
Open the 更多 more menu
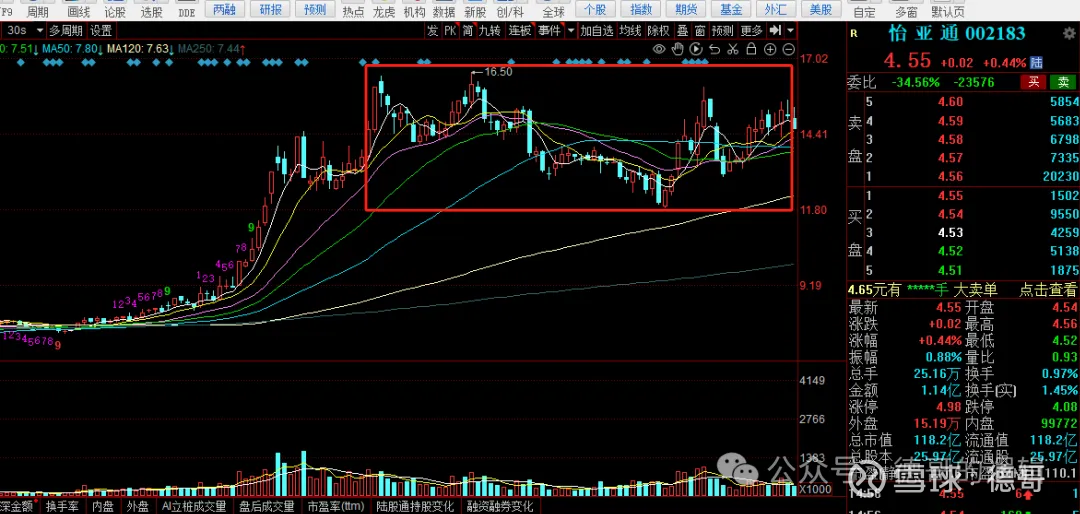pos(751,30)
